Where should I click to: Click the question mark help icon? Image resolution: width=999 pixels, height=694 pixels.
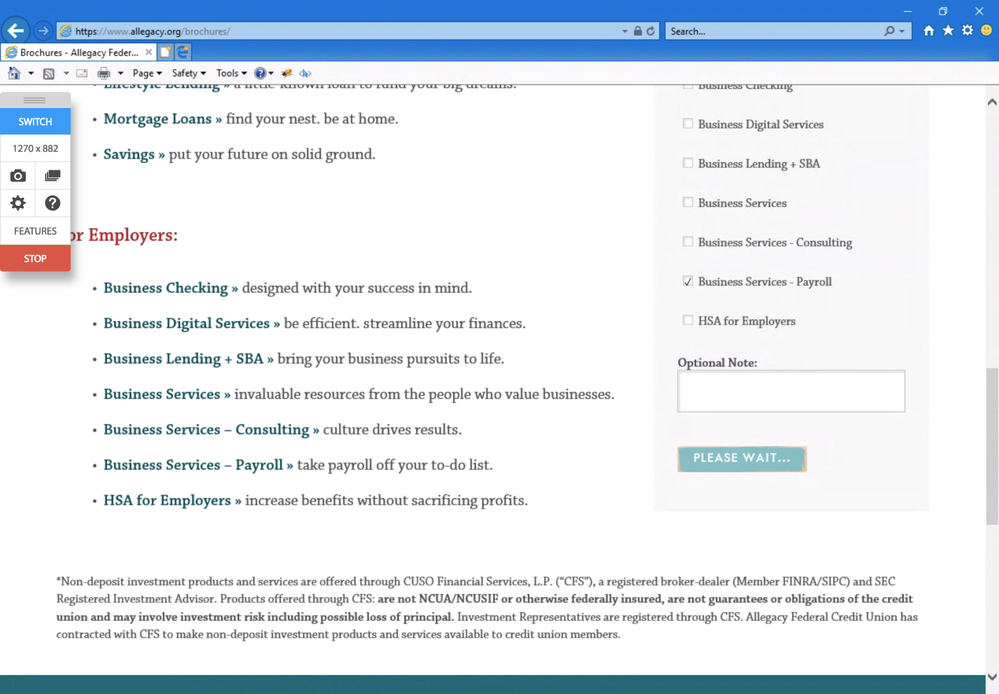(52, 203)
